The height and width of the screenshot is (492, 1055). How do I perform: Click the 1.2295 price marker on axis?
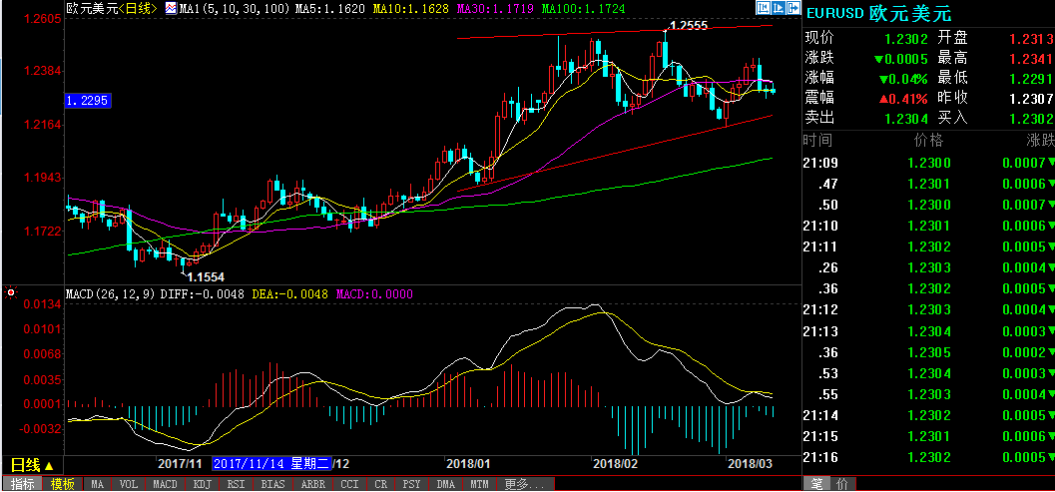(x=88, y=101)
